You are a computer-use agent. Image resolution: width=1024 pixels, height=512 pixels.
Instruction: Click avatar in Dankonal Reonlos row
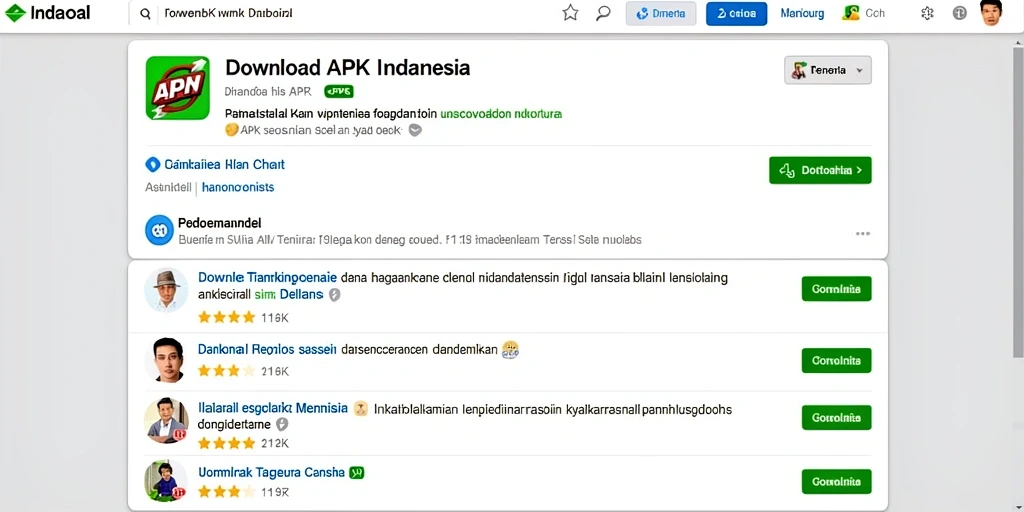[x=165, y=359]
